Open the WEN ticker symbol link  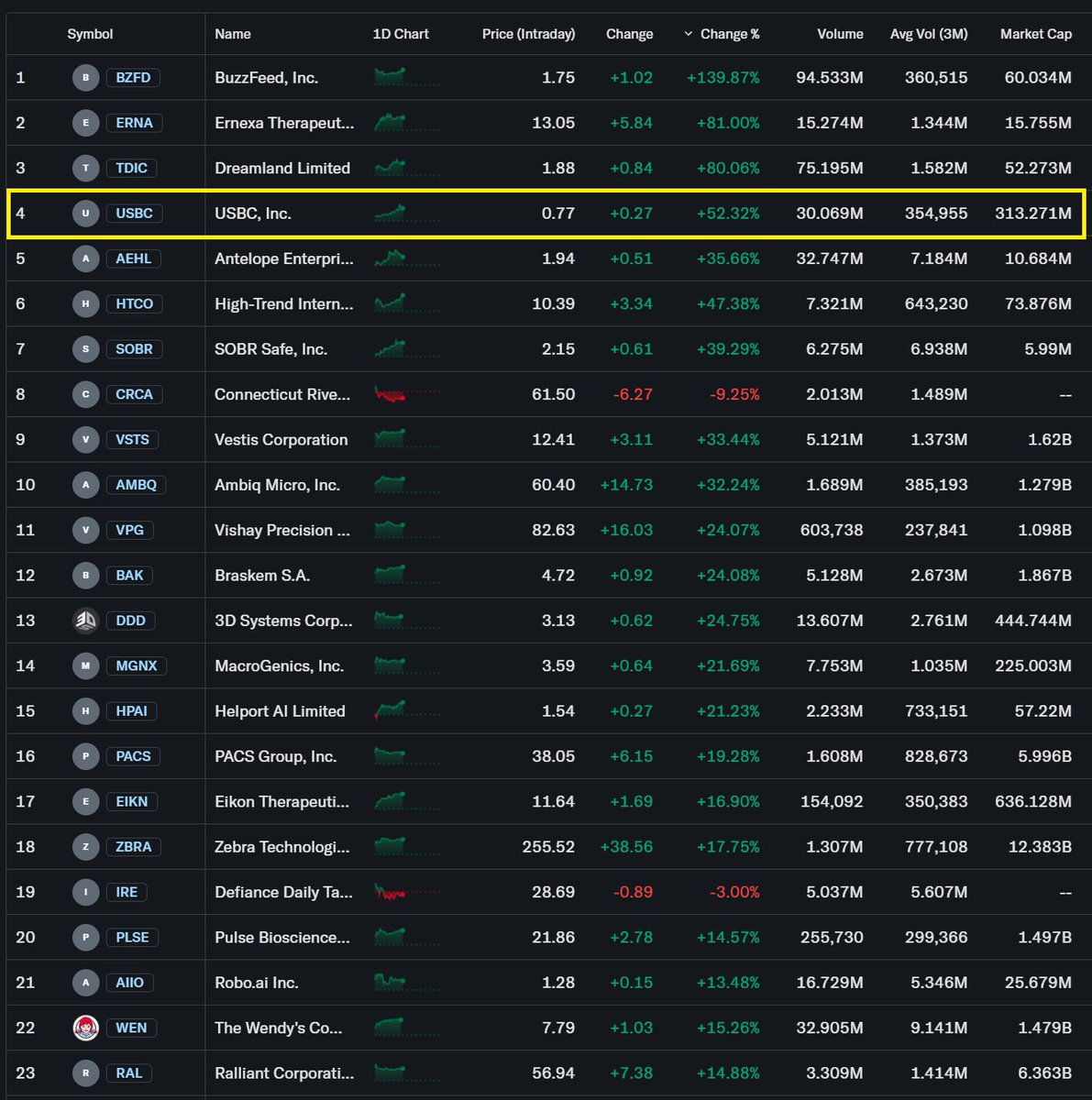(131, 1028)
